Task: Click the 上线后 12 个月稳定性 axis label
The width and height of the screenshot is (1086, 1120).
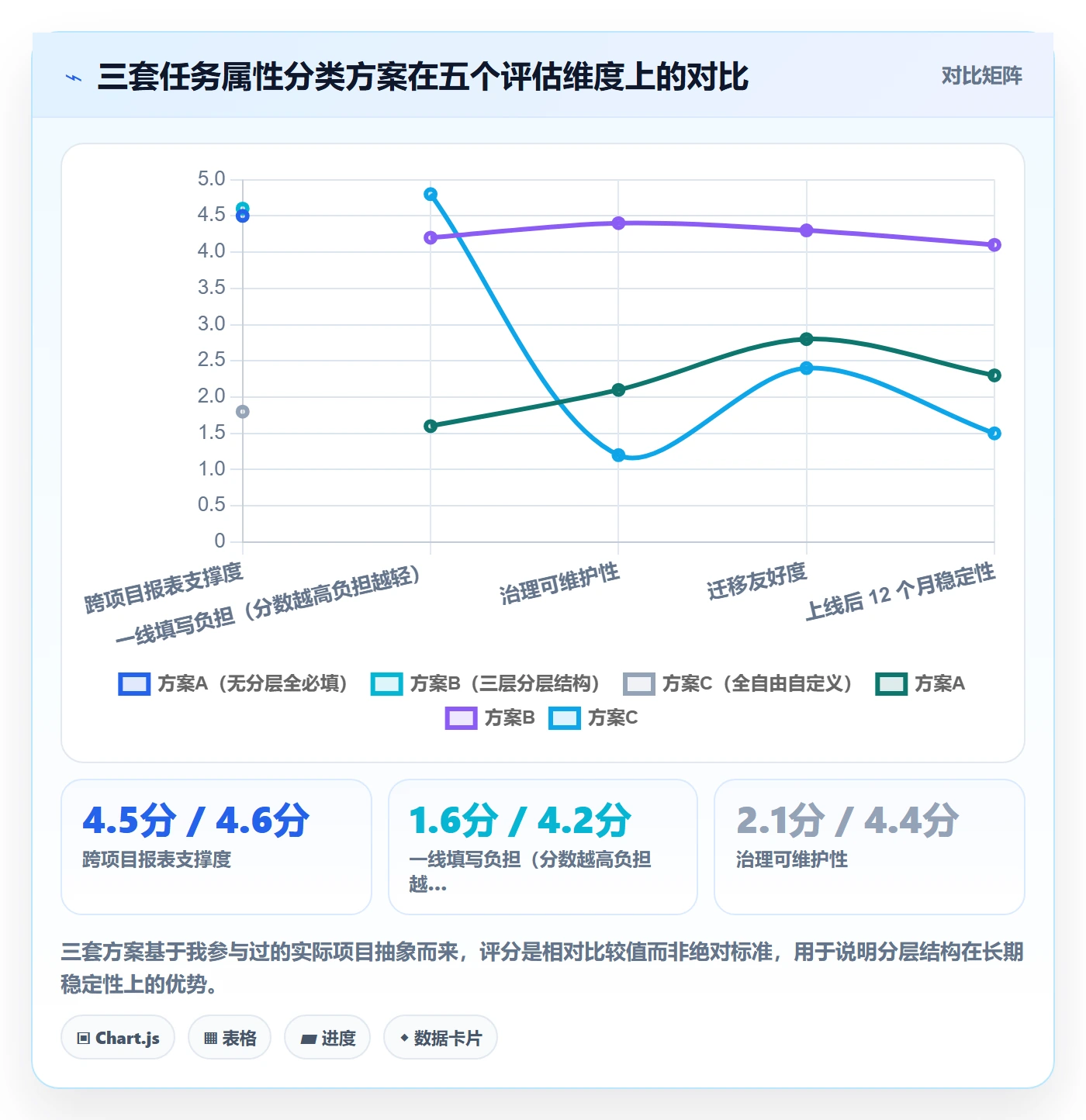Action: point(901,592)
